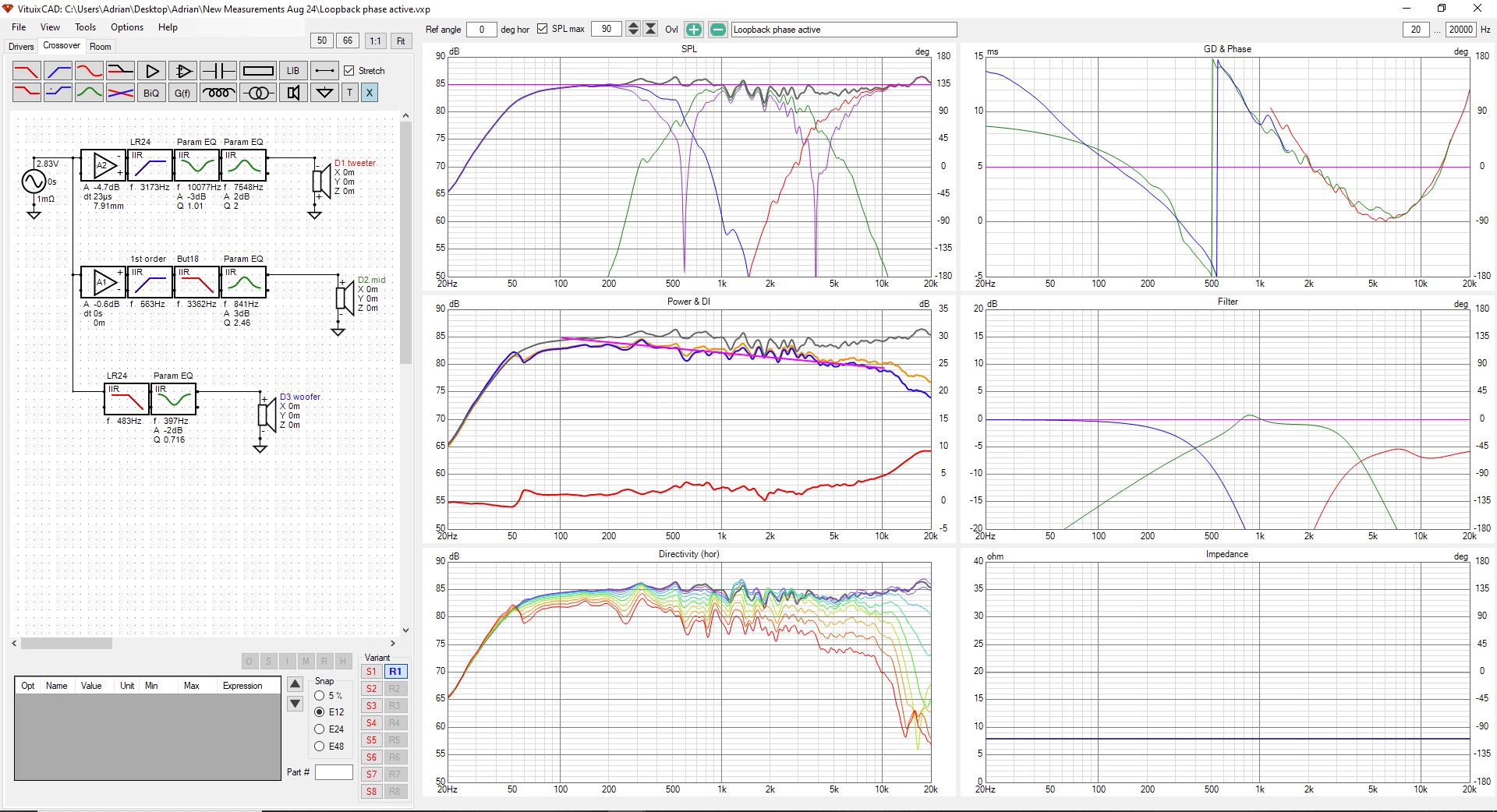Image resolution: width=1497 pixels, height=812 pixels.
Task: Toggle the highlighted X button
Action: pos(370,93)
